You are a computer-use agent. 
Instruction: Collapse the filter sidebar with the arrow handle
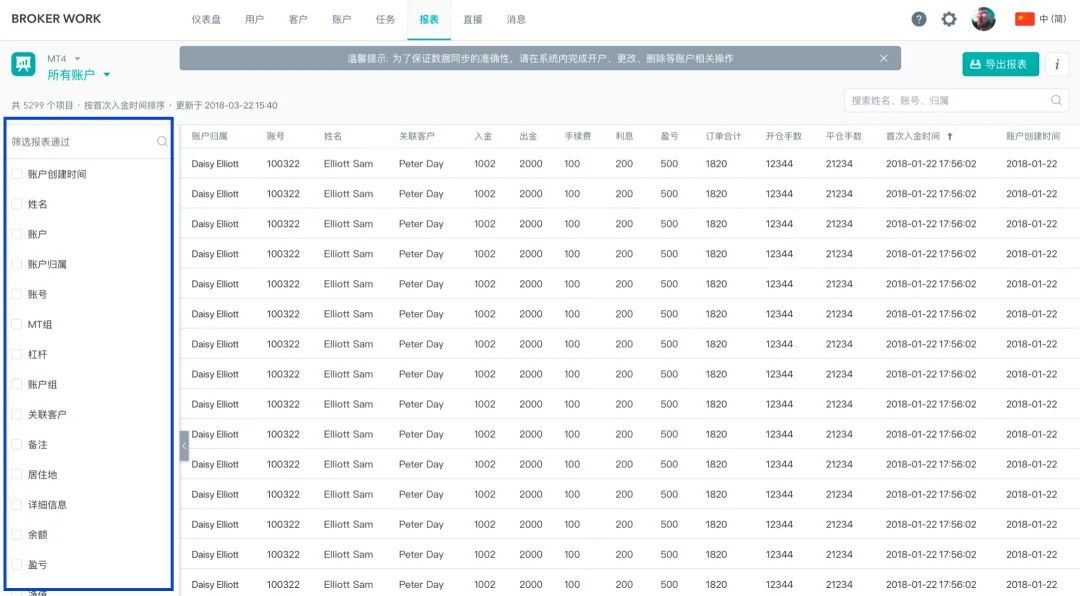tap(184, 446)
